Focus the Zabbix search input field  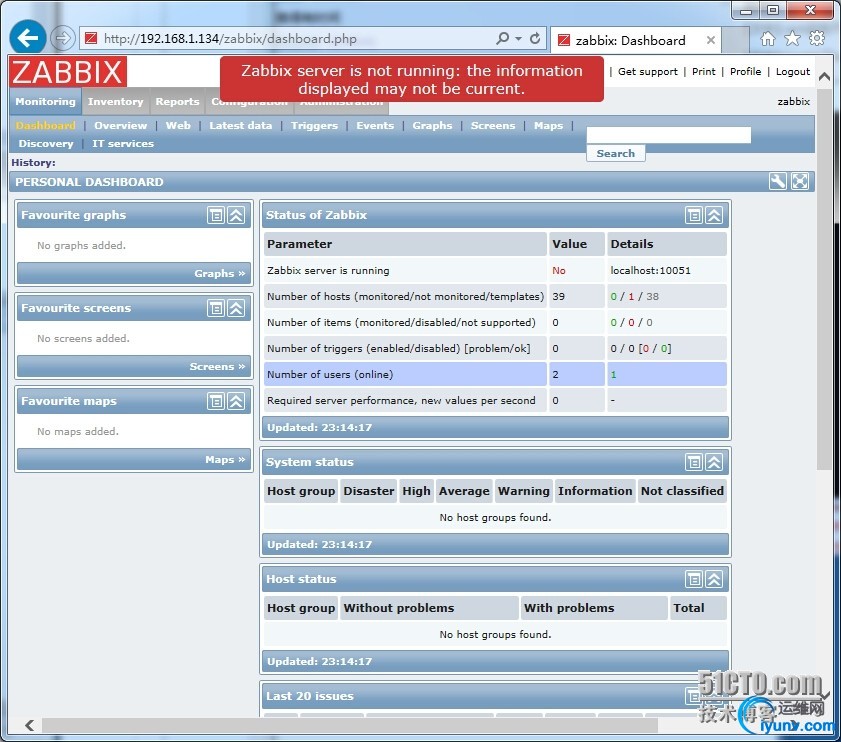click(669, 135)
